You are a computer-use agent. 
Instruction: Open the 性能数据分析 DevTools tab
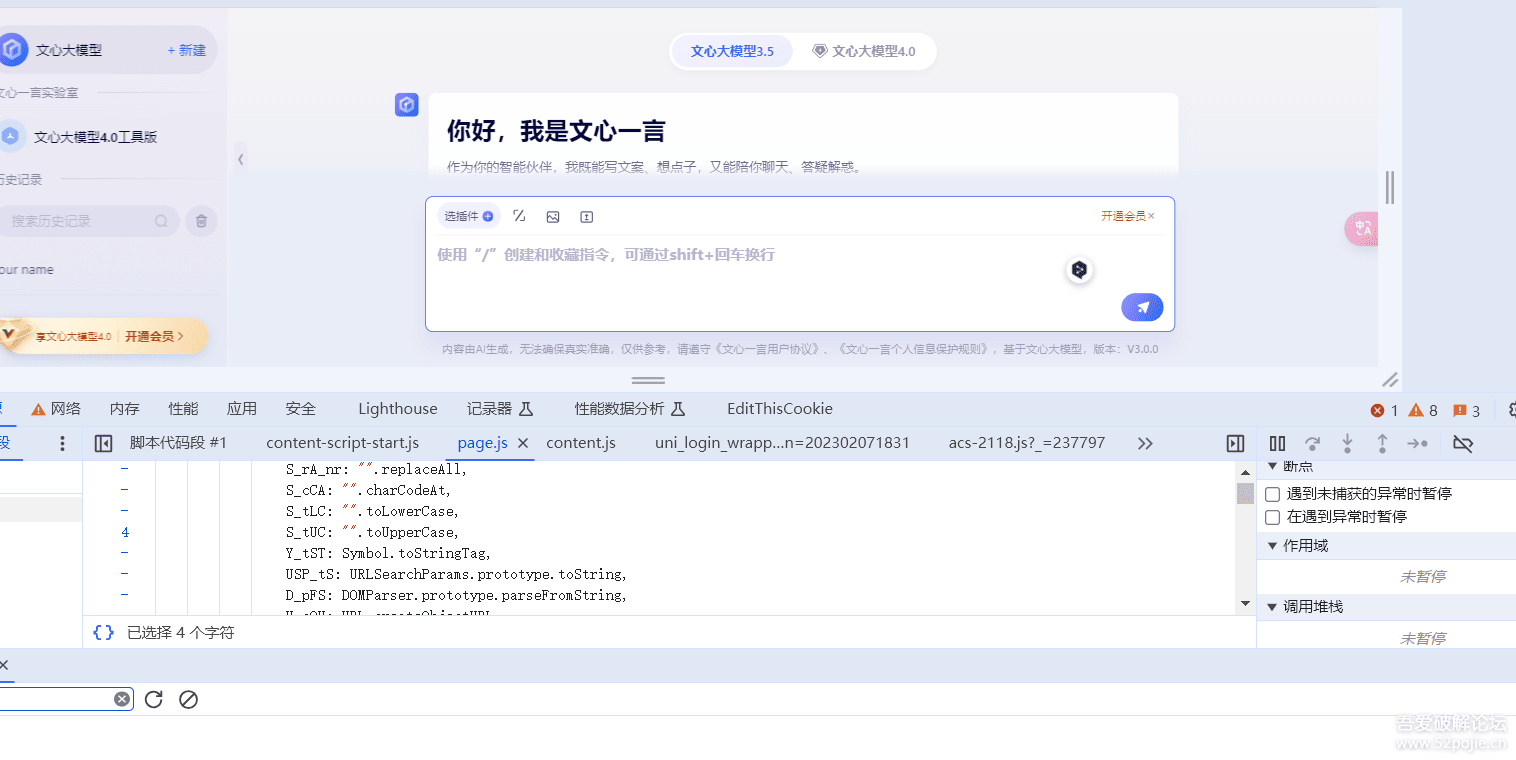coord(630,408)
